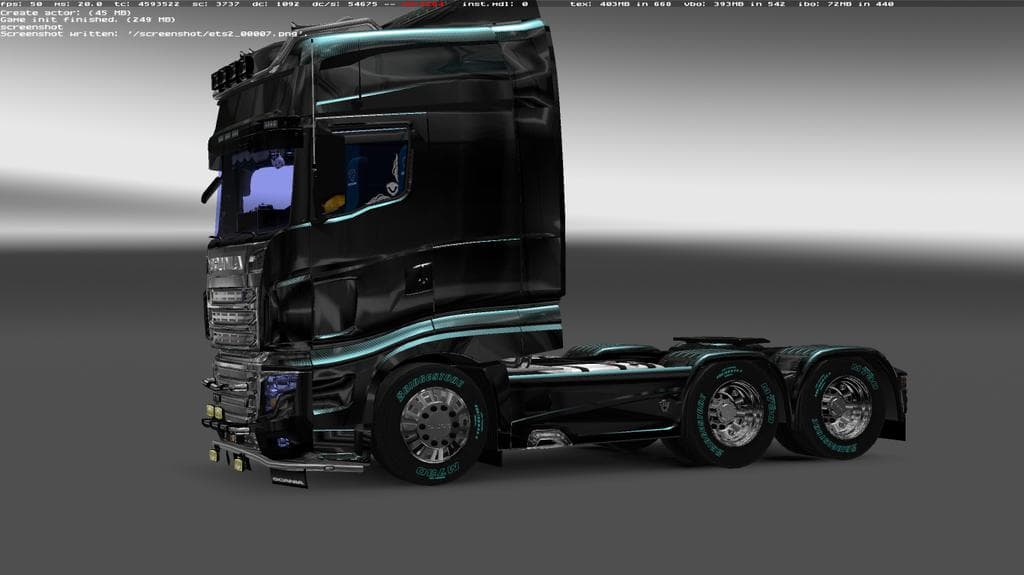Click the "dc/s: 54675" readout
Screen dimensions: 1024x575
tap(345, 4)
